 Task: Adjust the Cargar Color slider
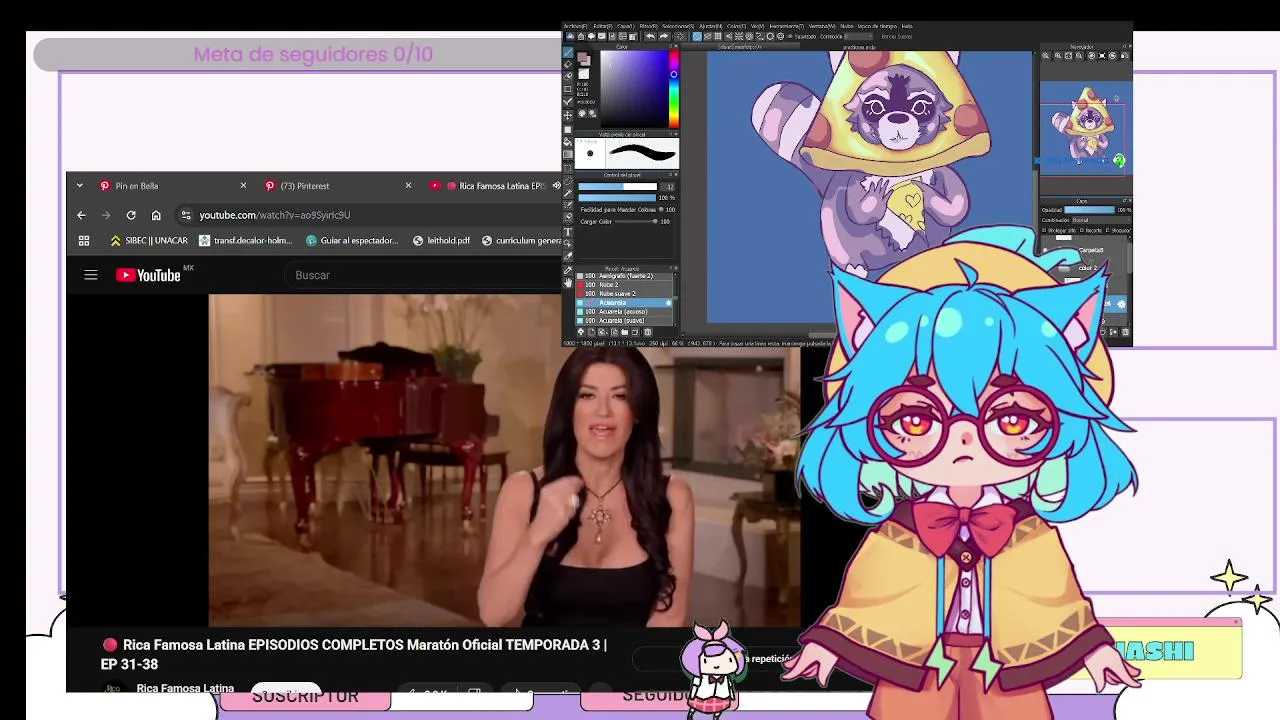click(635, 221)
